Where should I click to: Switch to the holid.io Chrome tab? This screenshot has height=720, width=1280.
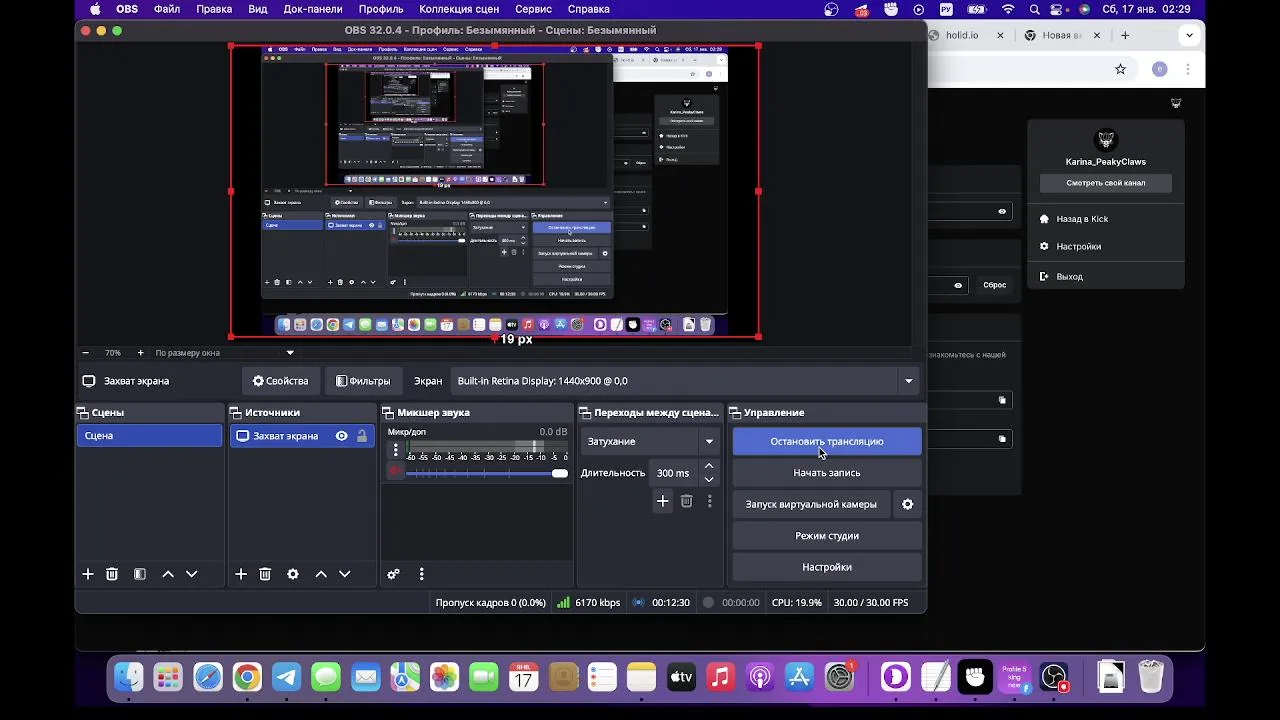(x=963, y=35)
